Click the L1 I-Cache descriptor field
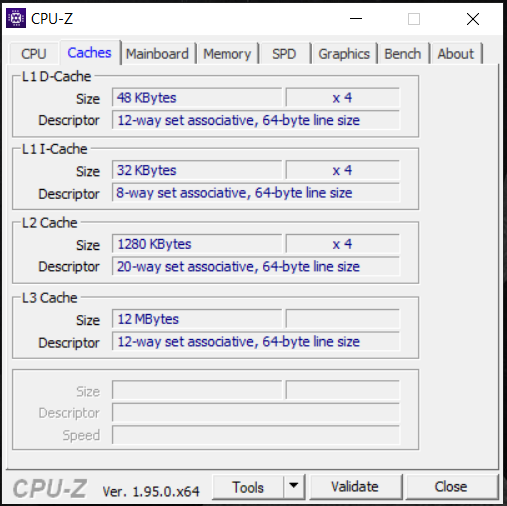507x506 pixels. click(256, 193)
